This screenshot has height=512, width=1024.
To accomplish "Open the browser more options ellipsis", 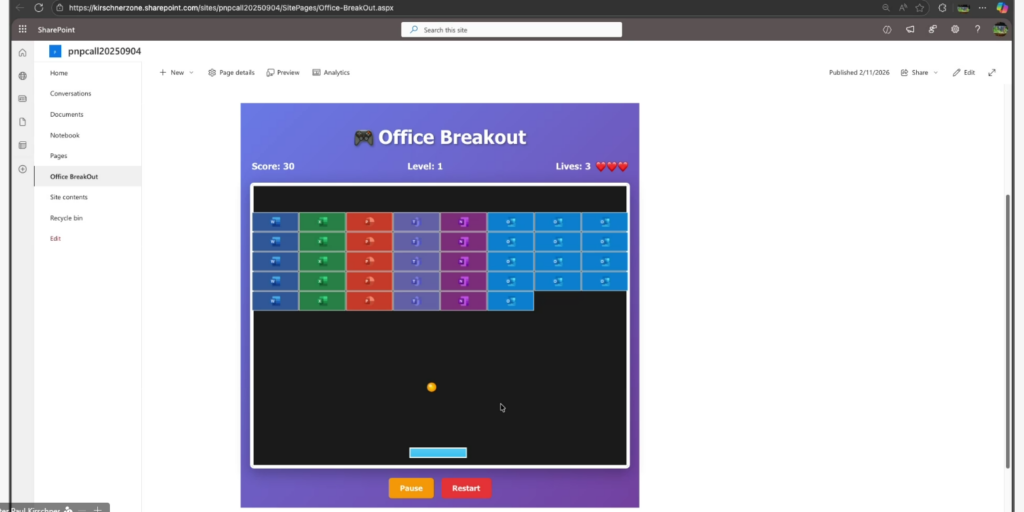I will [982, 8].
